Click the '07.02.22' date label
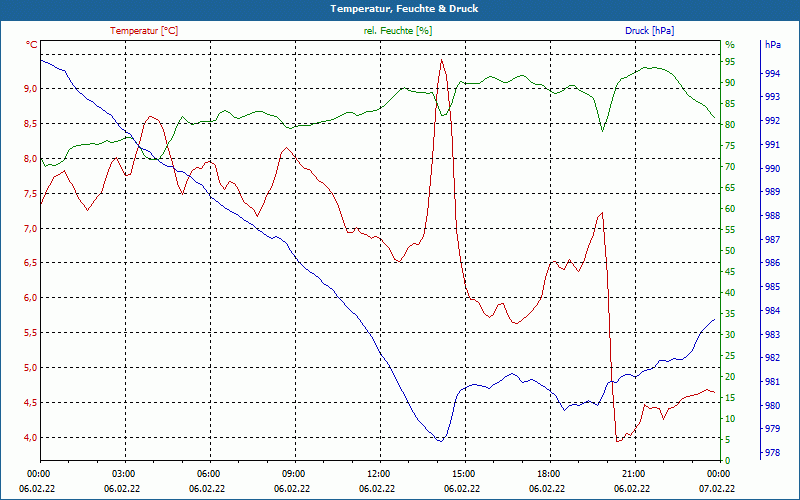The height and width of the screenshot is (500, 800). click(717, 489)
